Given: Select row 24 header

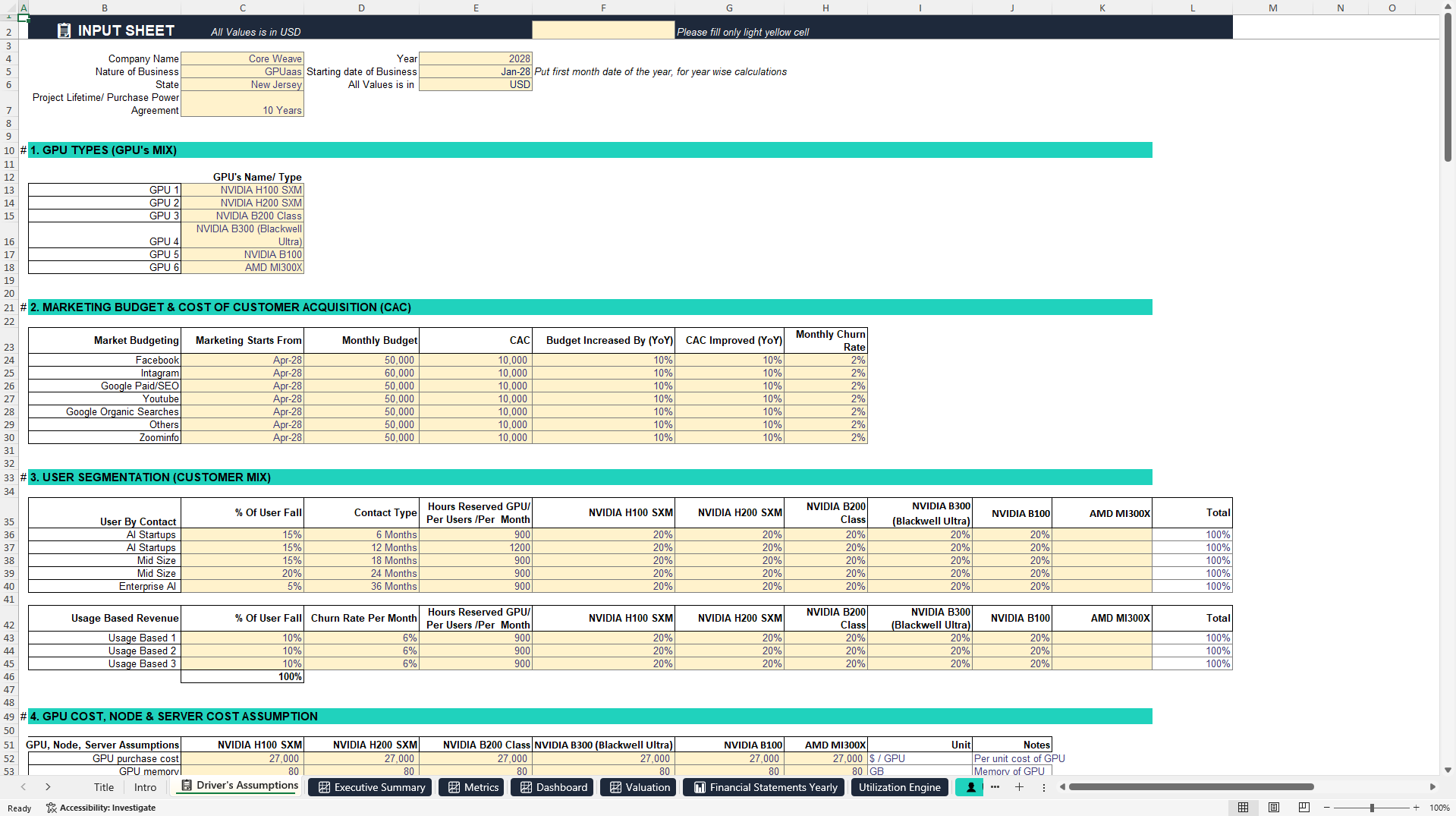Looking at the screenshot, I should (x=9, y=360).
